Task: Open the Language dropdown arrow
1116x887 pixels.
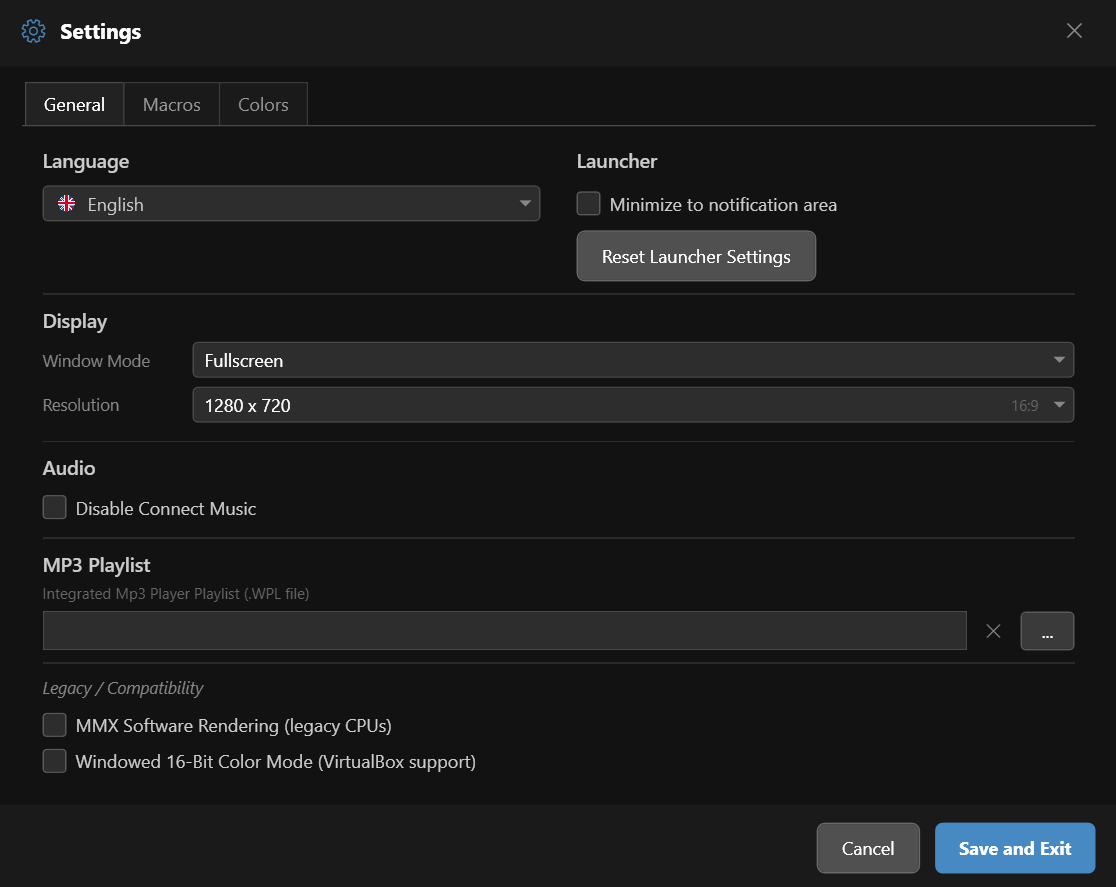Action: click(525, 204)
